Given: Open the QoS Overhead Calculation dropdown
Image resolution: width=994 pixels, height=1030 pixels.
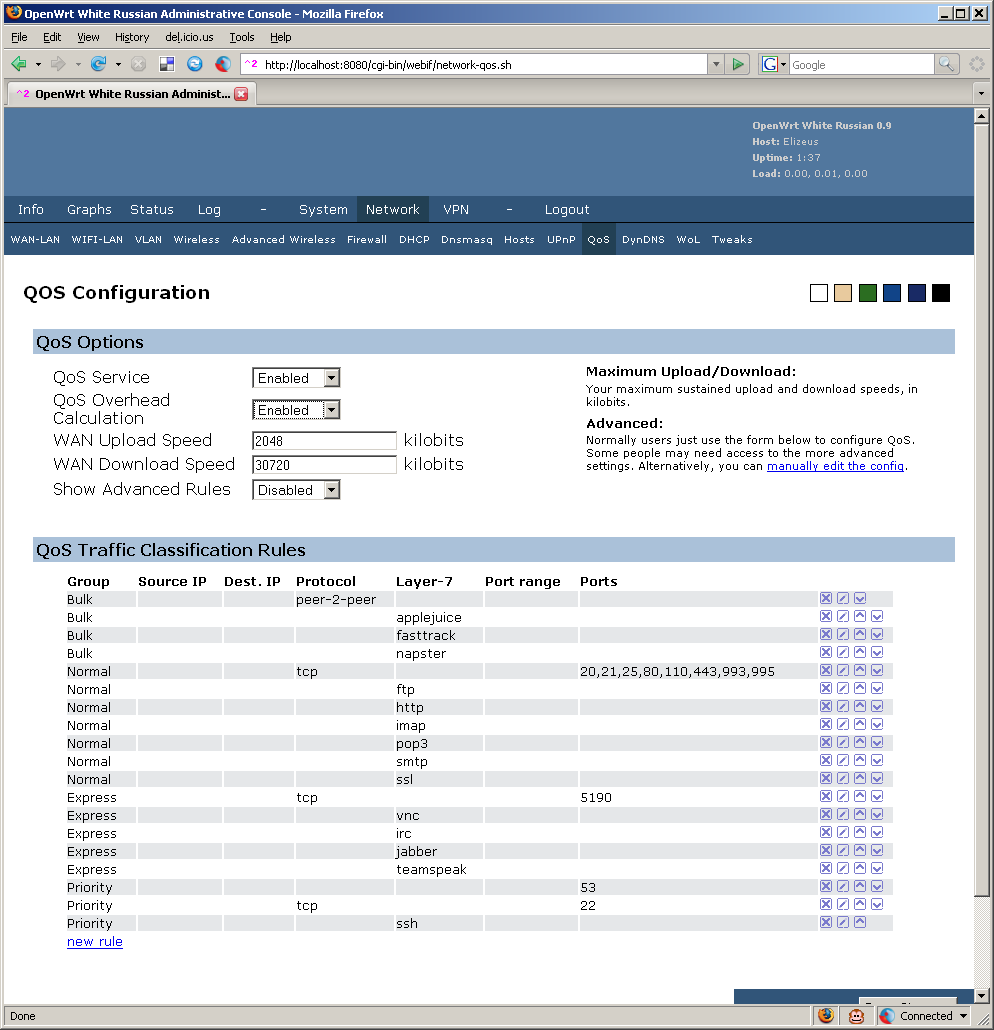Looking at the screenshot, I should coord(332,410).
